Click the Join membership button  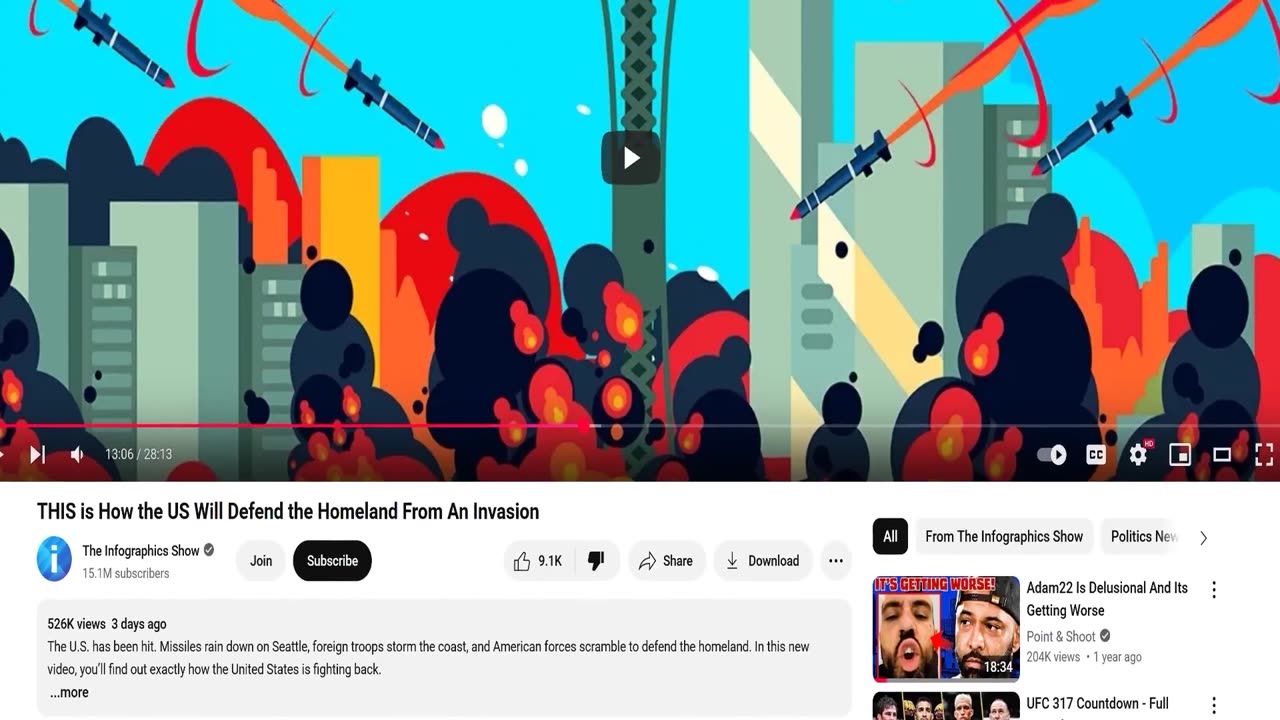click(x=261, y=561)
